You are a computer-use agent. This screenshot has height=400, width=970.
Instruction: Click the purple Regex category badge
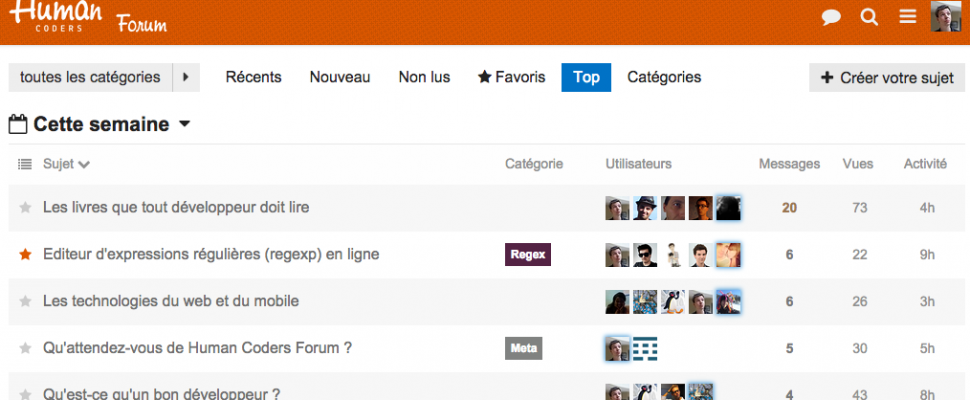point(528,255)
